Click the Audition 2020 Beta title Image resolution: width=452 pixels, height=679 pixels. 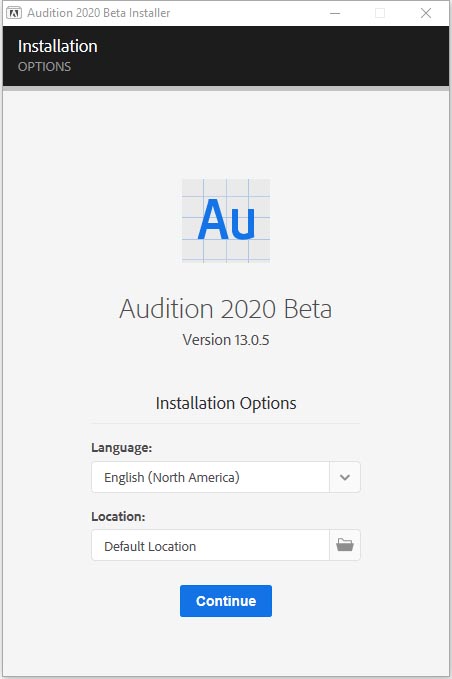(x=226, y=308)
